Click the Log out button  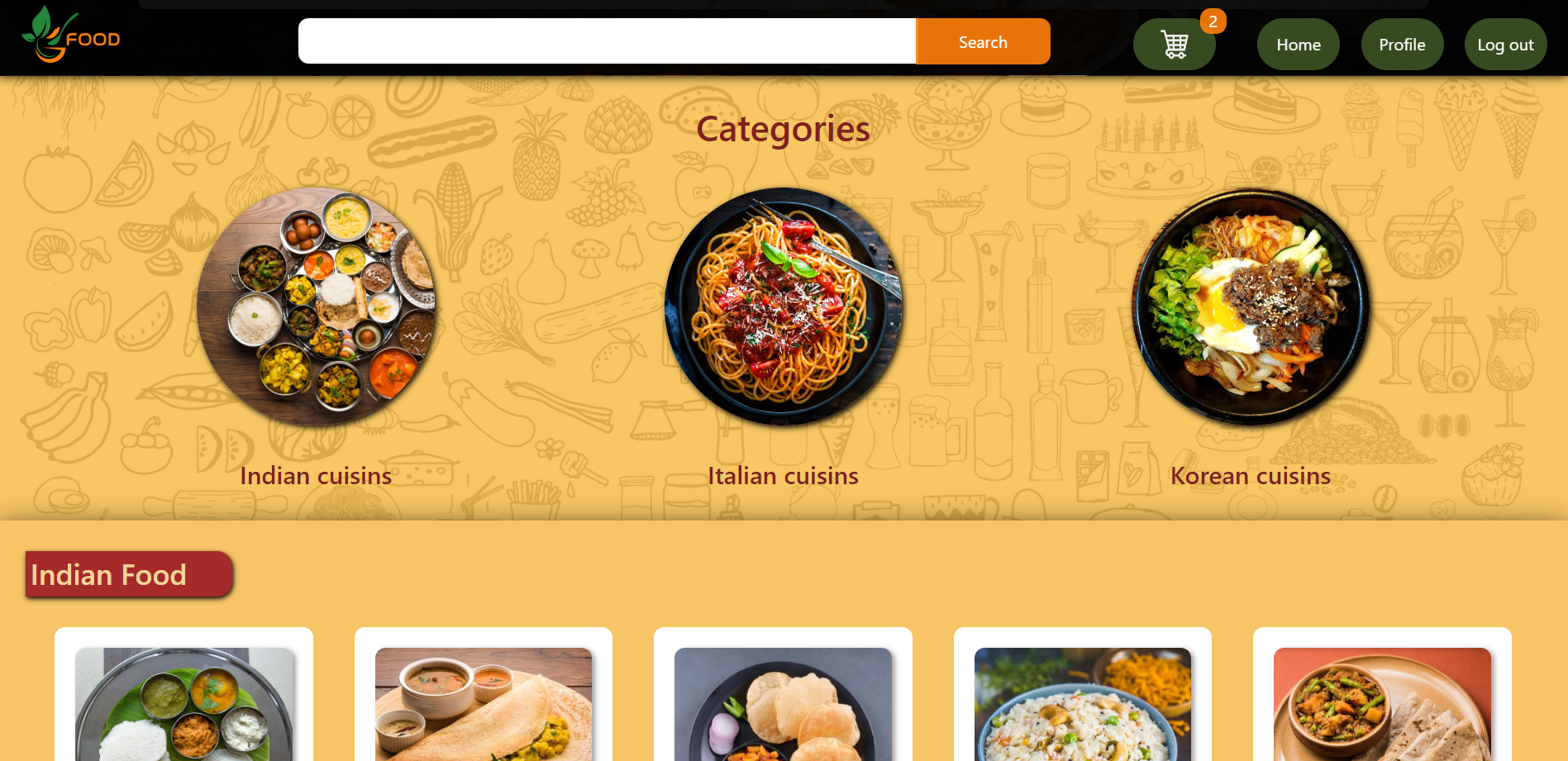pos(1505,45)
